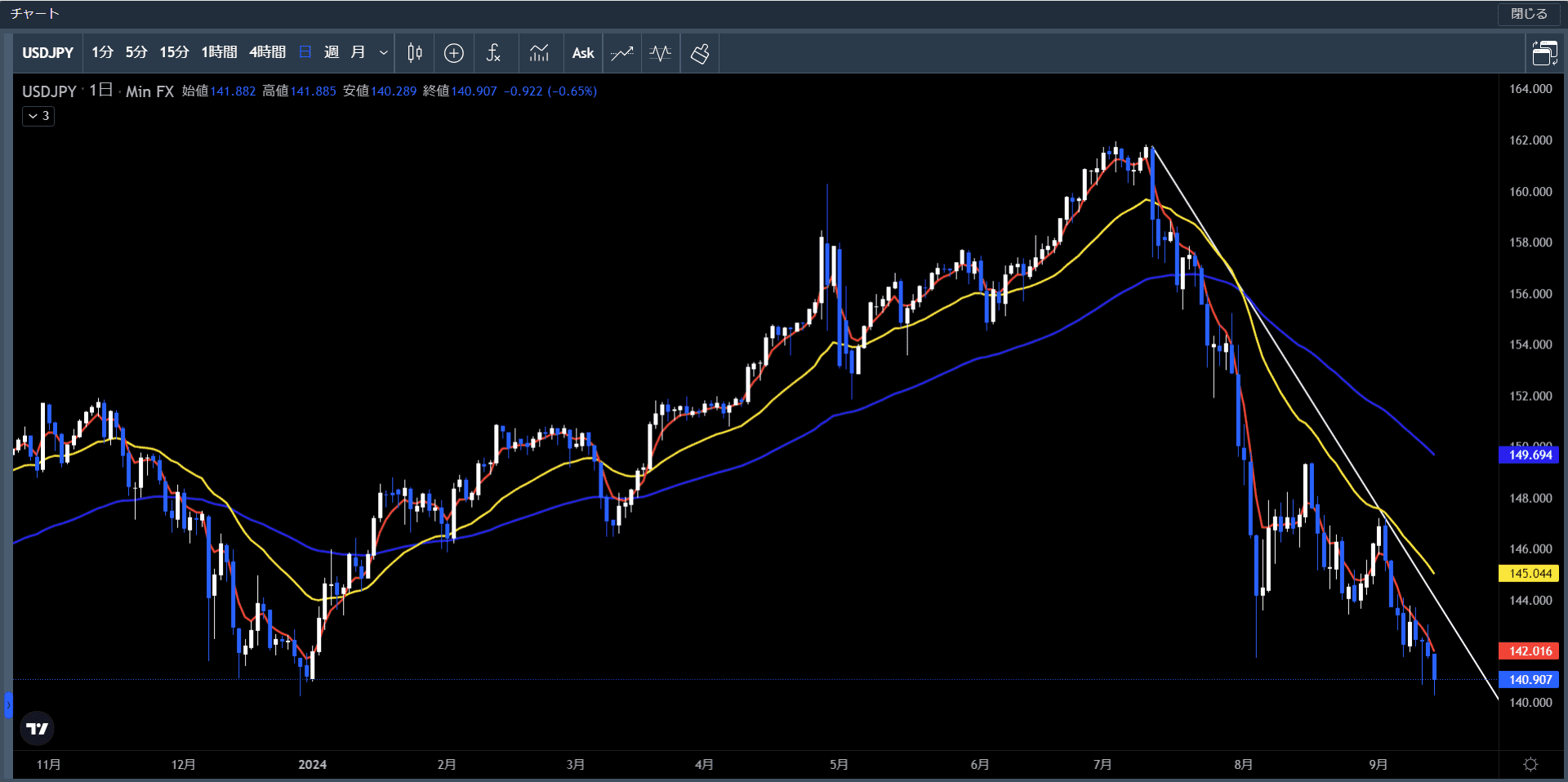
Task: Click the blue 149.694 price label
Action: coord(1530,455)
